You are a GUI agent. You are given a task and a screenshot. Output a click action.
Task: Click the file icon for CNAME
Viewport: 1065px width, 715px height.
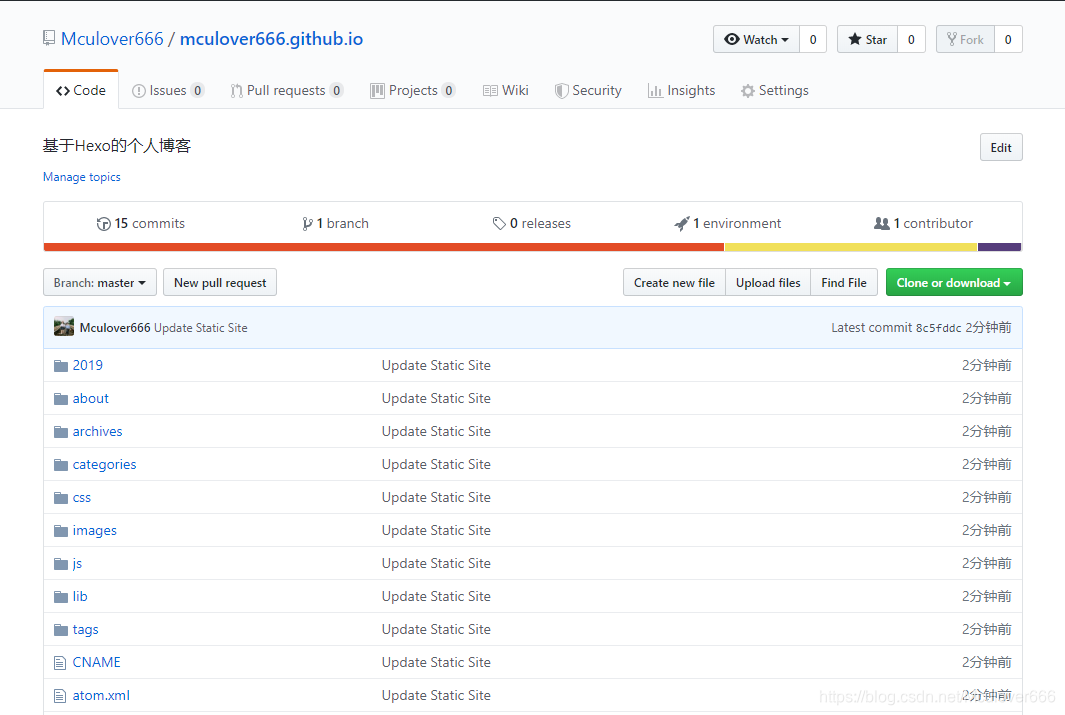point(60,663)
